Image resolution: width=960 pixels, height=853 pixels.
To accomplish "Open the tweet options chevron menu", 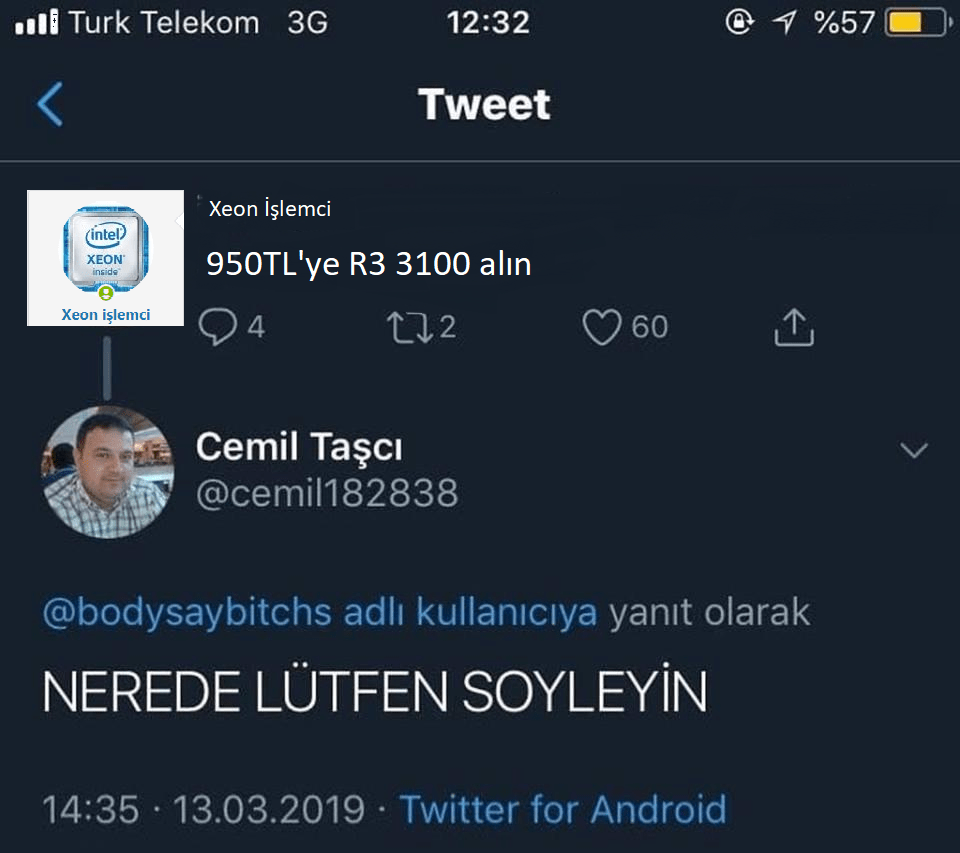I will click(914, 451).
